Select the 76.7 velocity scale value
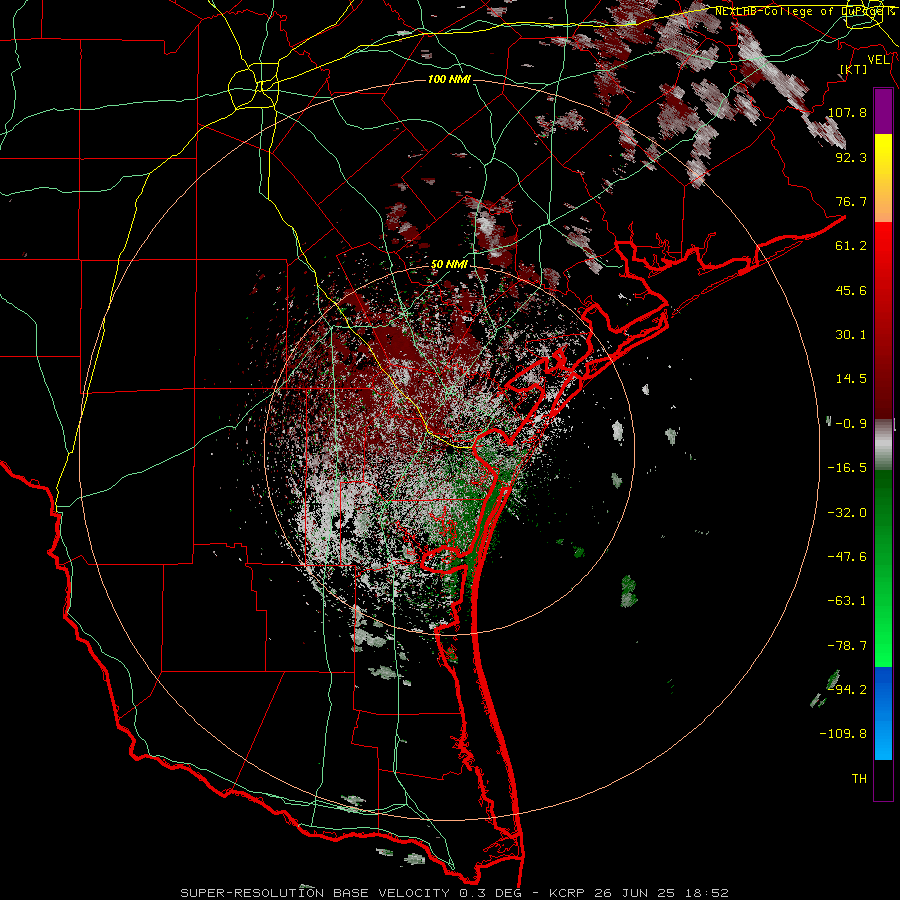The width and height of the screenshot is (900, 900). [x=851, y=201]
